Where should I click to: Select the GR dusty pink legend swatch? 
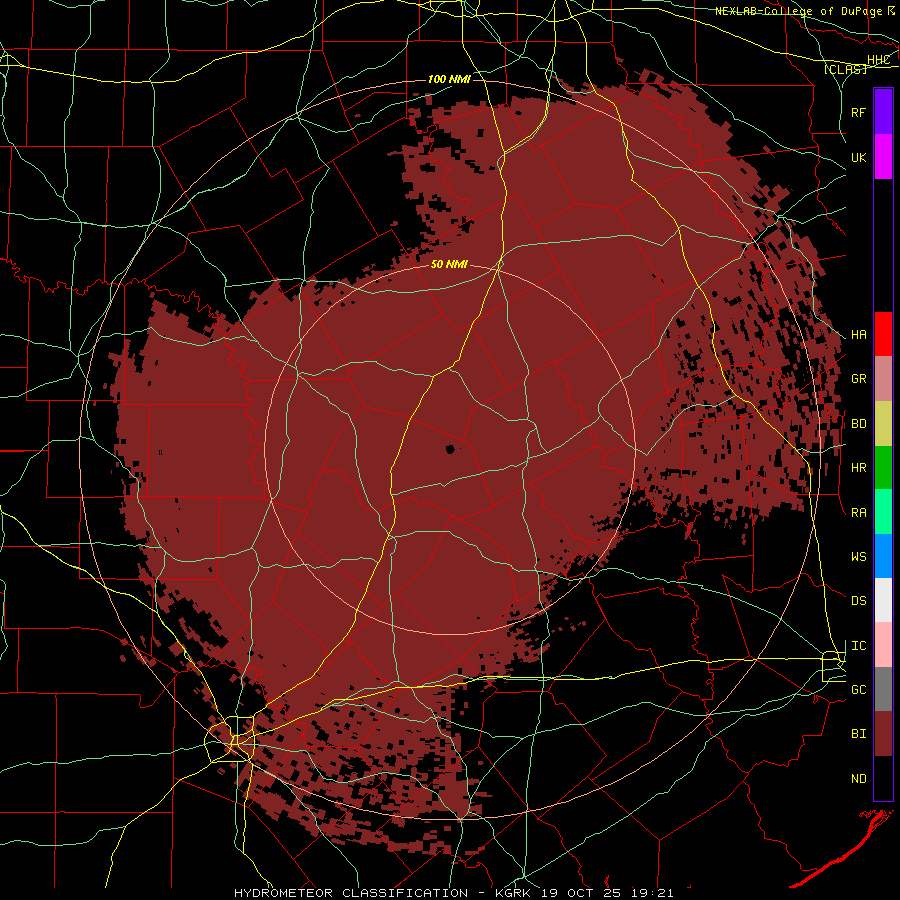point(883,379)
